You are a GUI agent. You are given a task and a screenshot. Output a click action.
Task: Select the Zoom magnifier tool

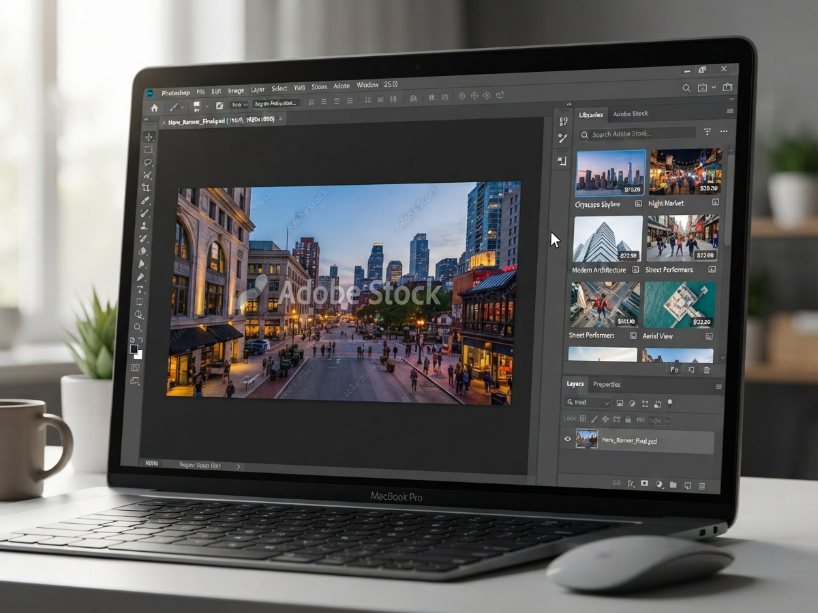[138, 328]
